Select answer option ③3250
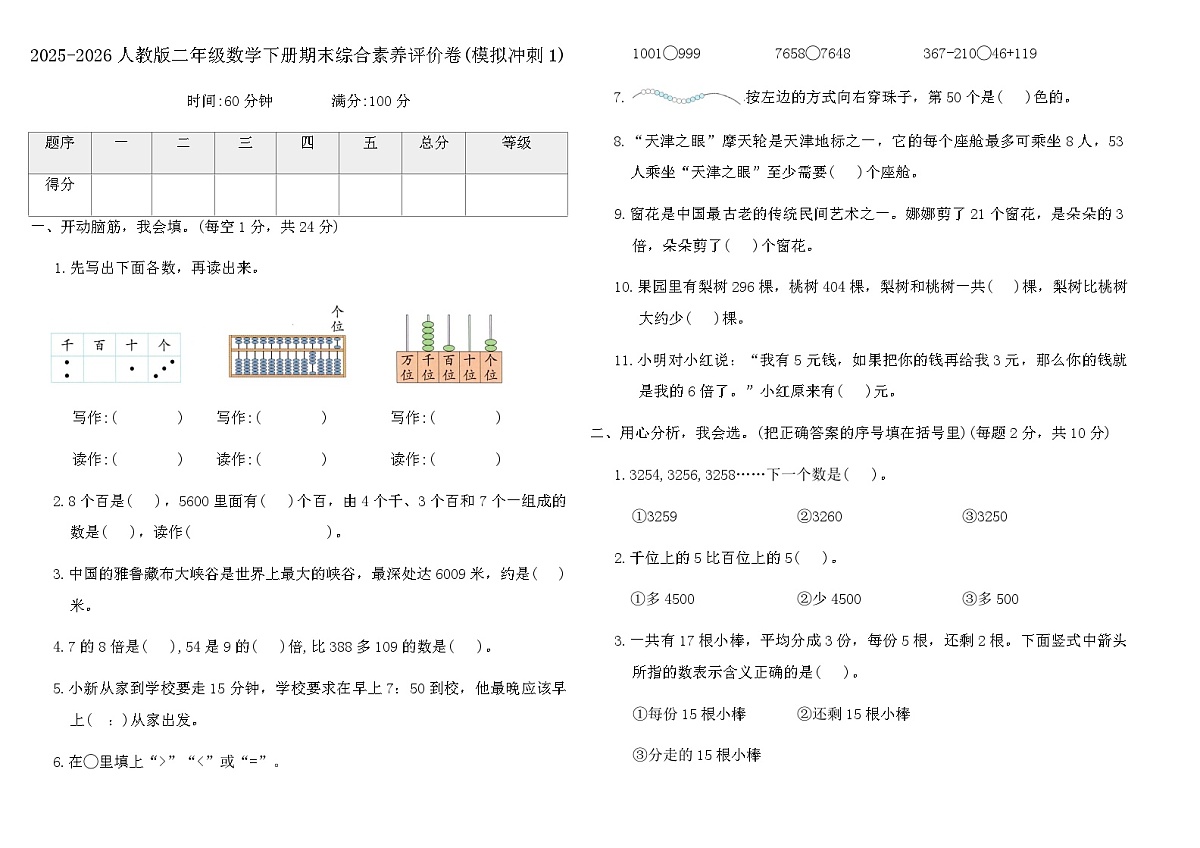 point(983,517)
